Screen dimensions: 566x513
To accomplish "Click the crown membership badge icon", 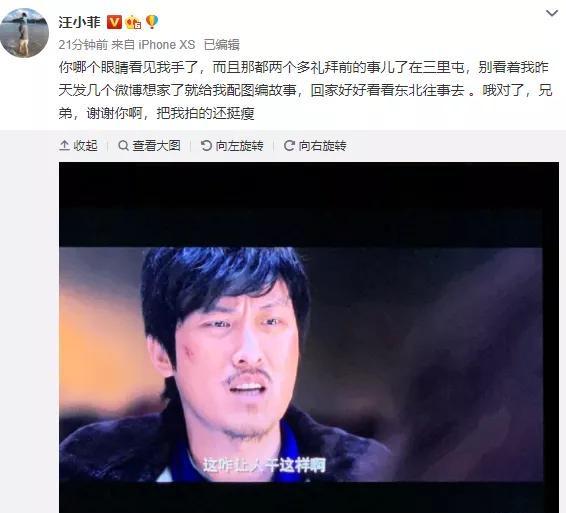I will [x=133, y=23].
